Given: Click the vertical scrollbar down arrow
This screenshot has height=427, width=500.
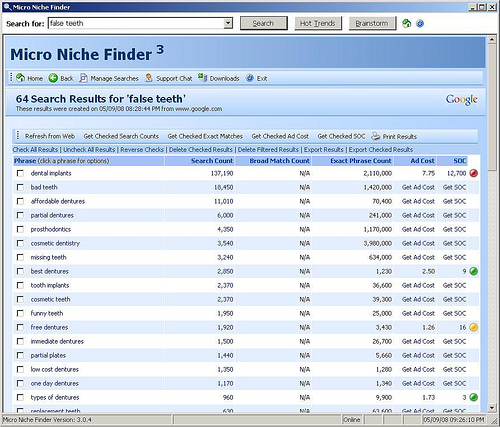Looking at the screenshot, I should pos(492,407).
